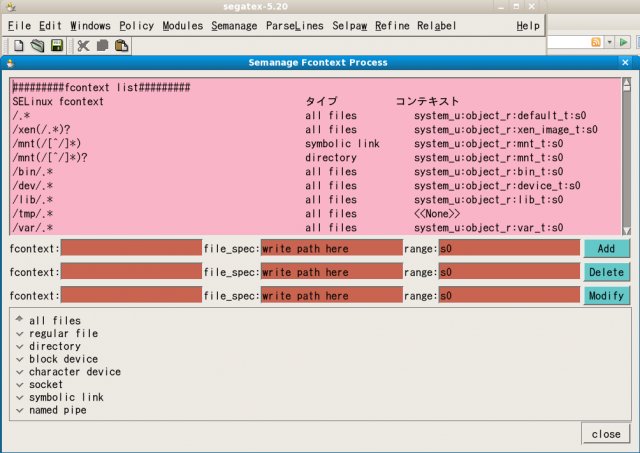This screenshot has width=640, height=453.
Task: Click the Save floppy disk icon
Action: tap(57, 45)
